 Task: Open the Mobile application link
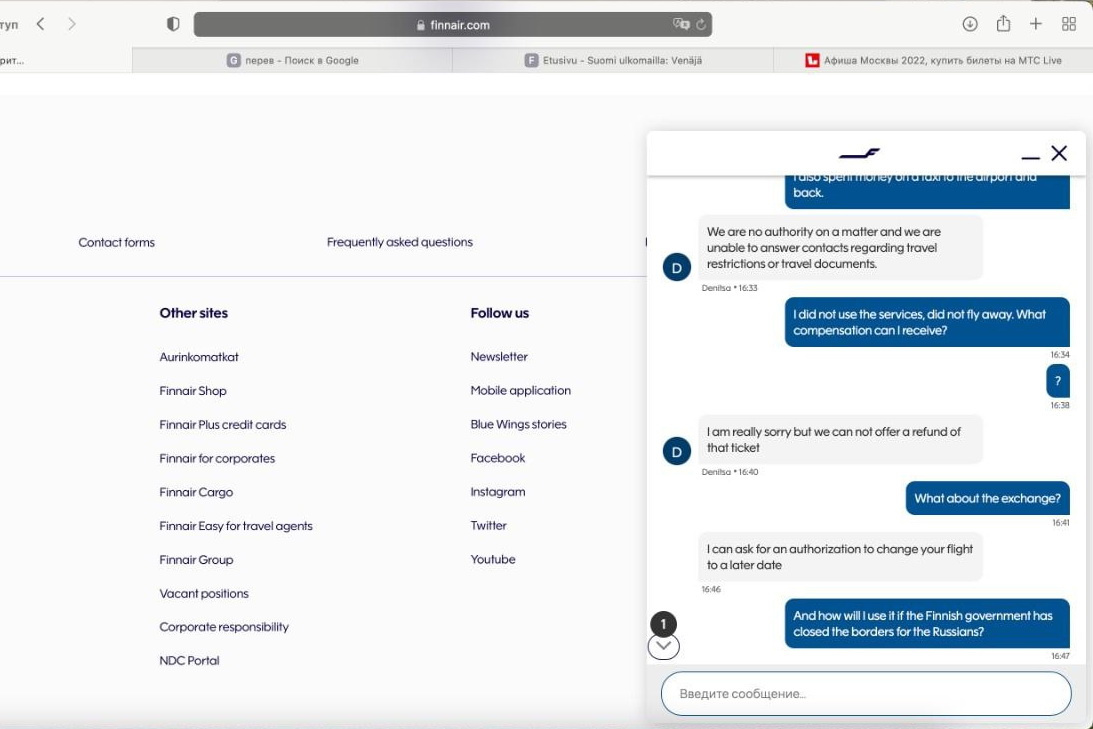click(x=521, y=391)
